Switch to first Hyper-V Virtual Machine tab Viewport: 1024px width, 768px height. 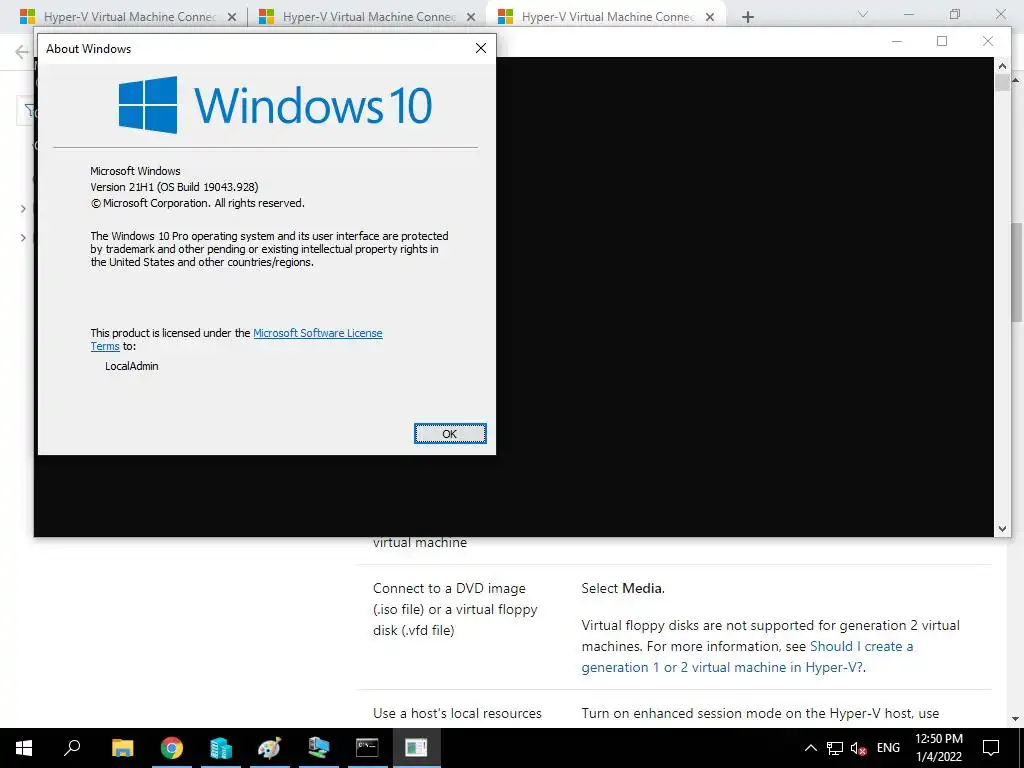pos(129,17)
